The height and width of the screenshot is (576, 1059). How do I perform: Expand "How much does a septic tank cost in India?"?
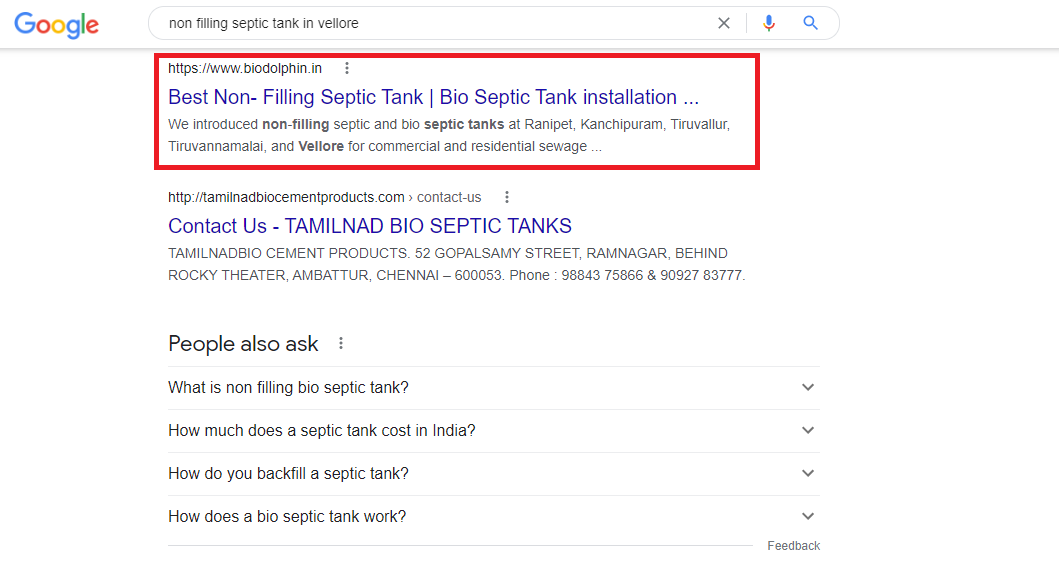click(x=321, y=431)
